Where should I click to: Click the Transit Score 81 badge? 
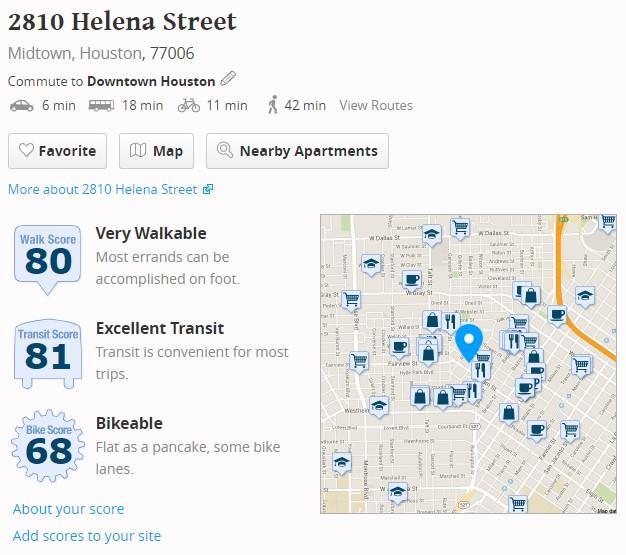pyautogui.click(x=48, y=354)
